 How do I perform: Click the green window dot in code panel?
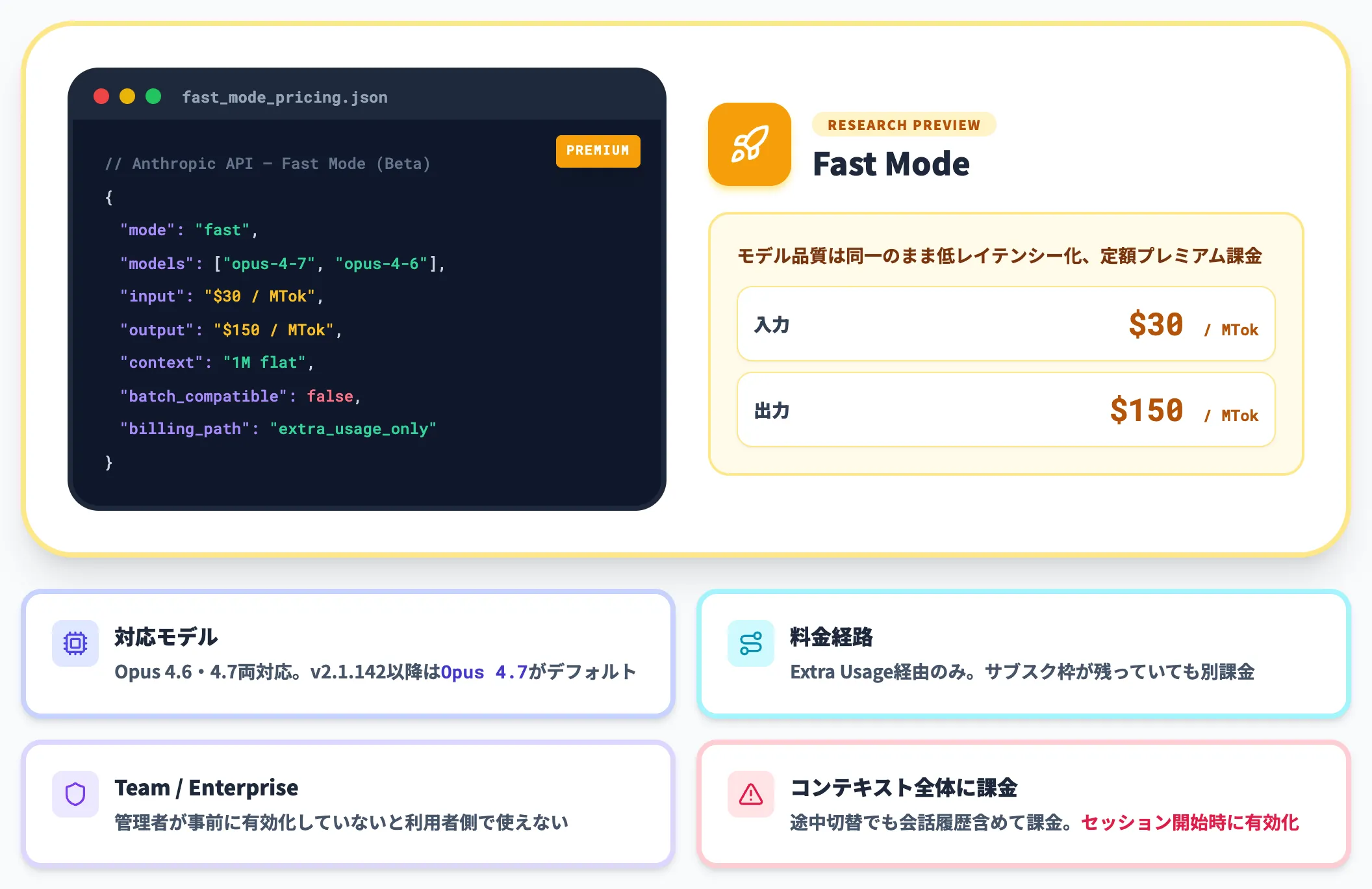pyautogui.click(x=153, y=97)
